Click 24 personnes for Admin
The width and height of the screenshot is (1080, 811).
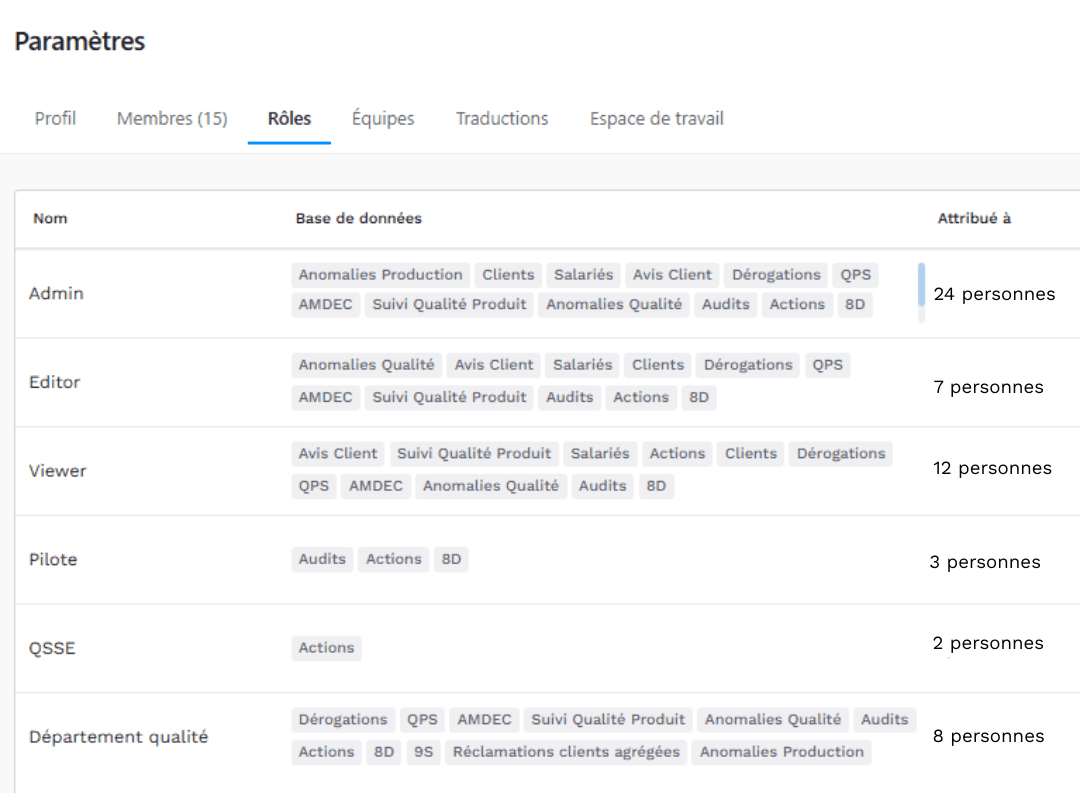(994, 294)
